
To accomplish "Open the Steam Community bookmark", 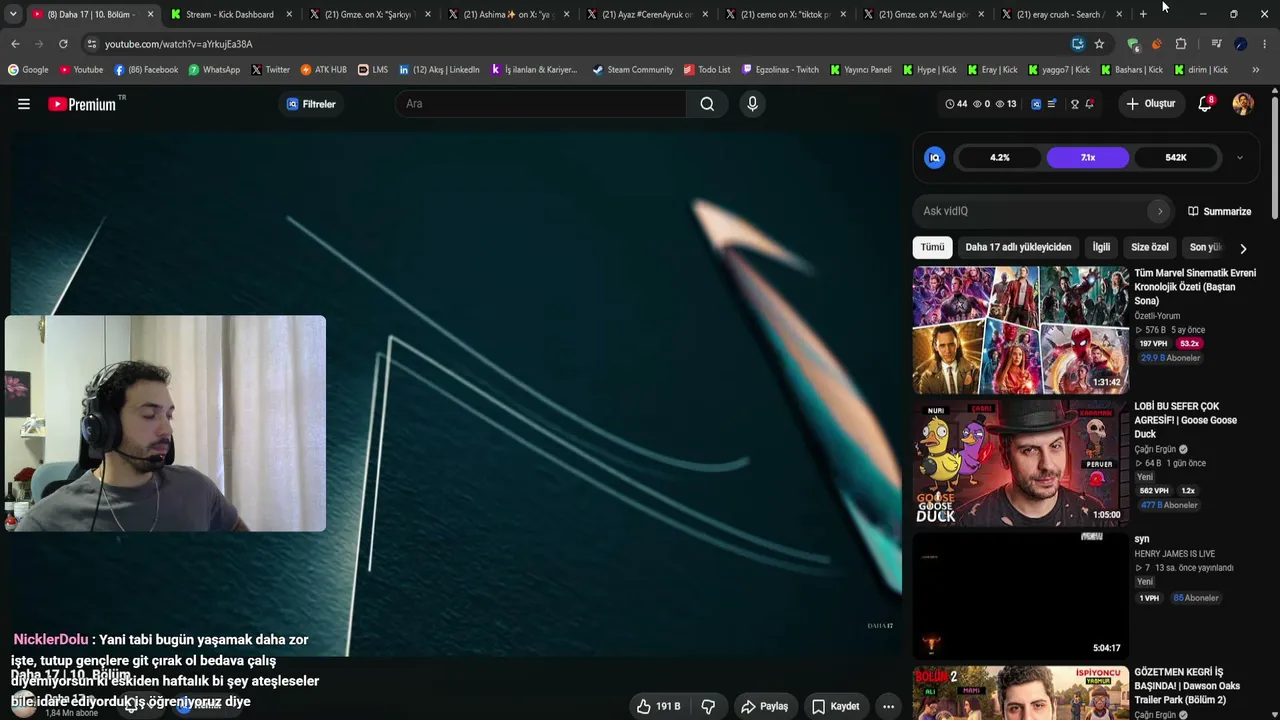I will [x=632, y=70].
